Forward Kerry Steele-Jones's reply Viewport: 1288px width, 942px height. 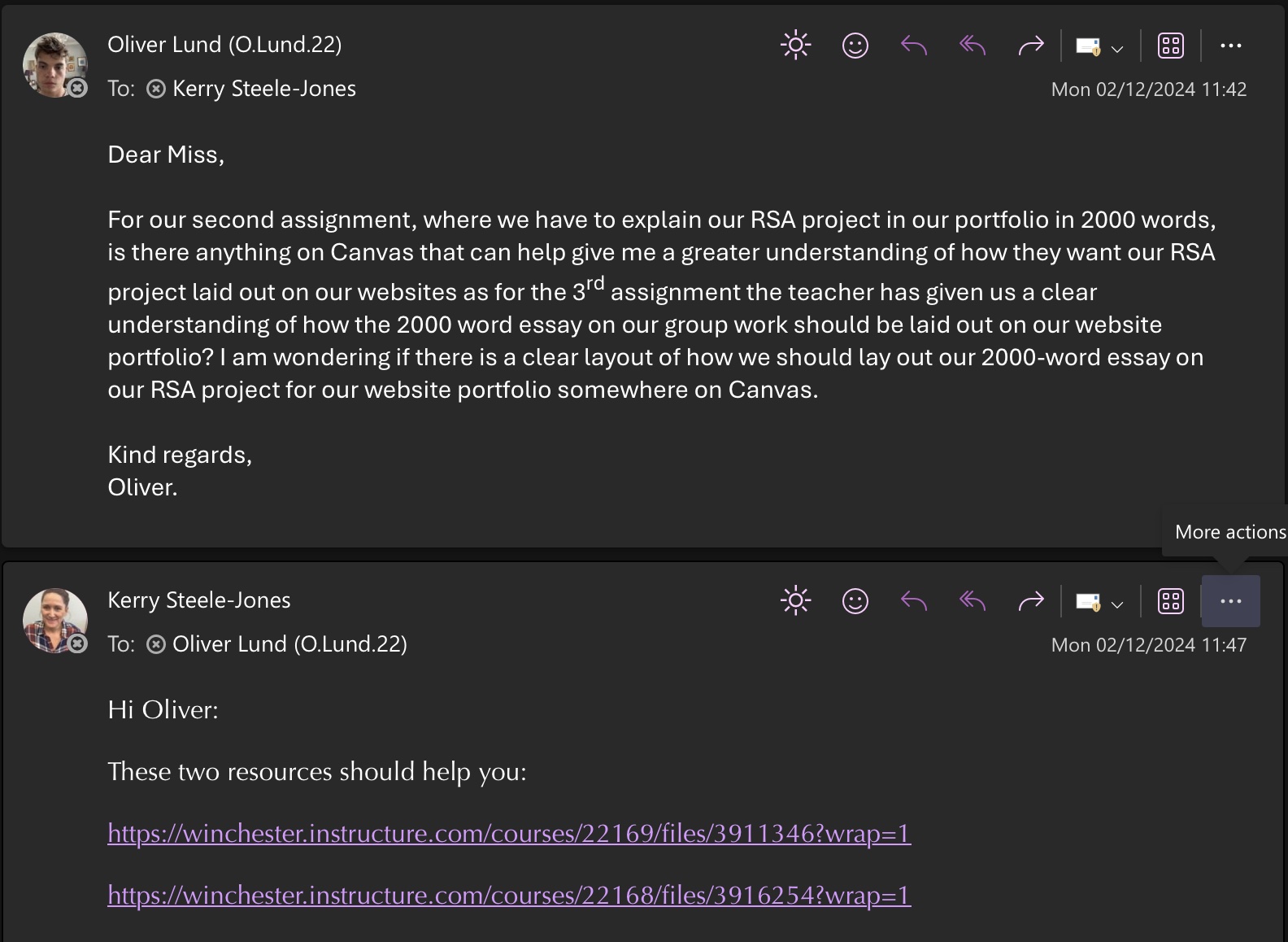[1030, 601]
